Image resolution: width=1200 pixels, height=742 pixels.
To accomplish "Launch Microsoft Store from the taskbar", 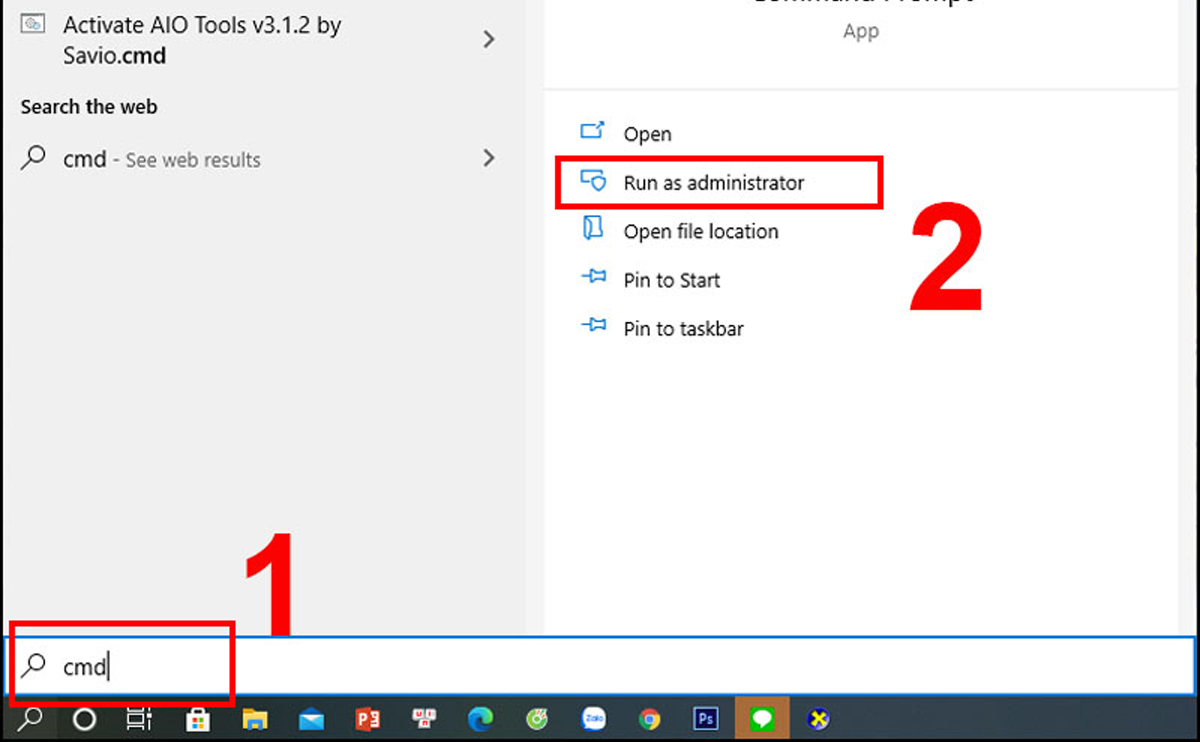I will pyautogui.click(x=198, y=719).
